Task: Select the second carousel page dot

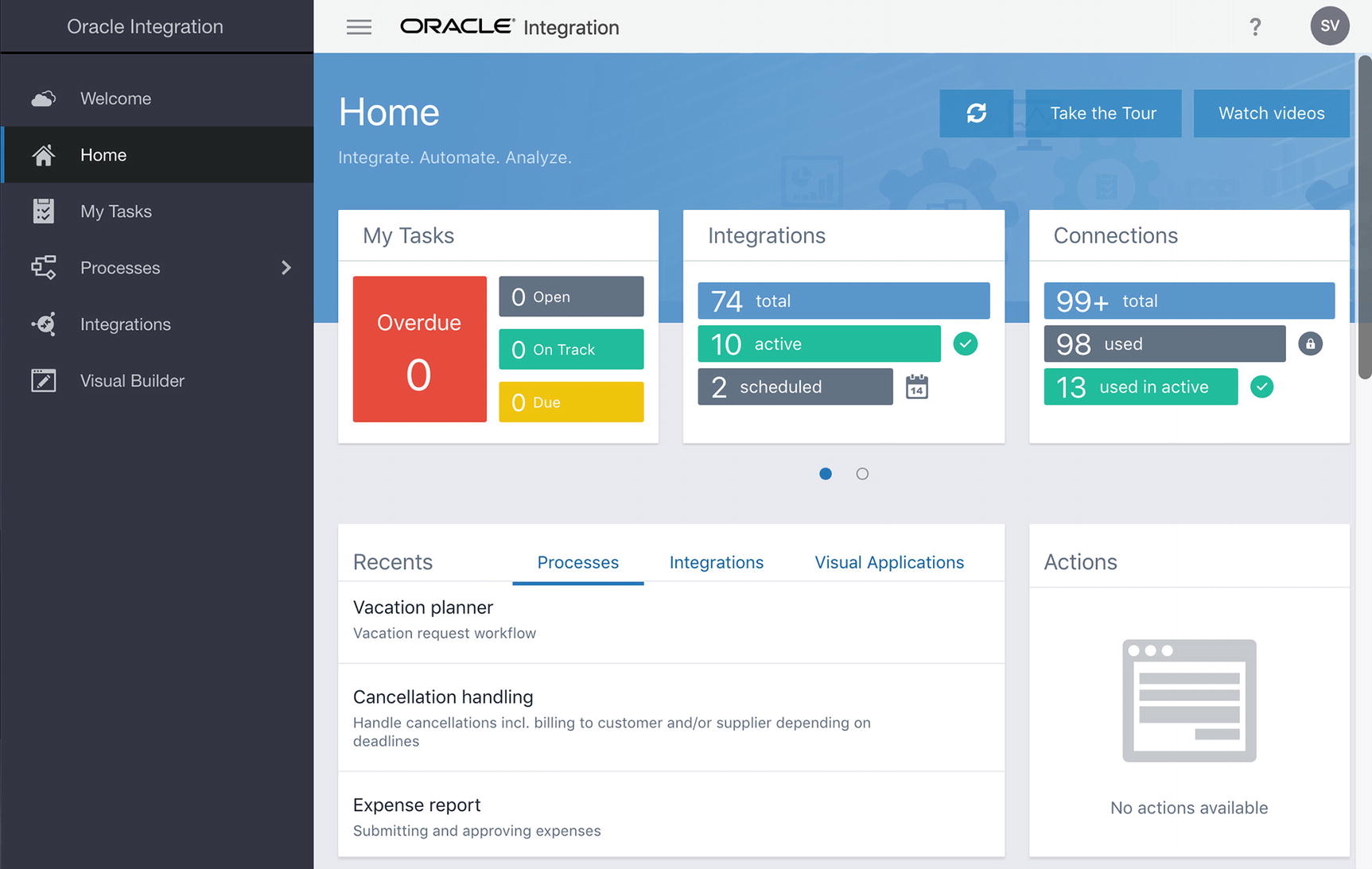Action: tap(862, 474)
